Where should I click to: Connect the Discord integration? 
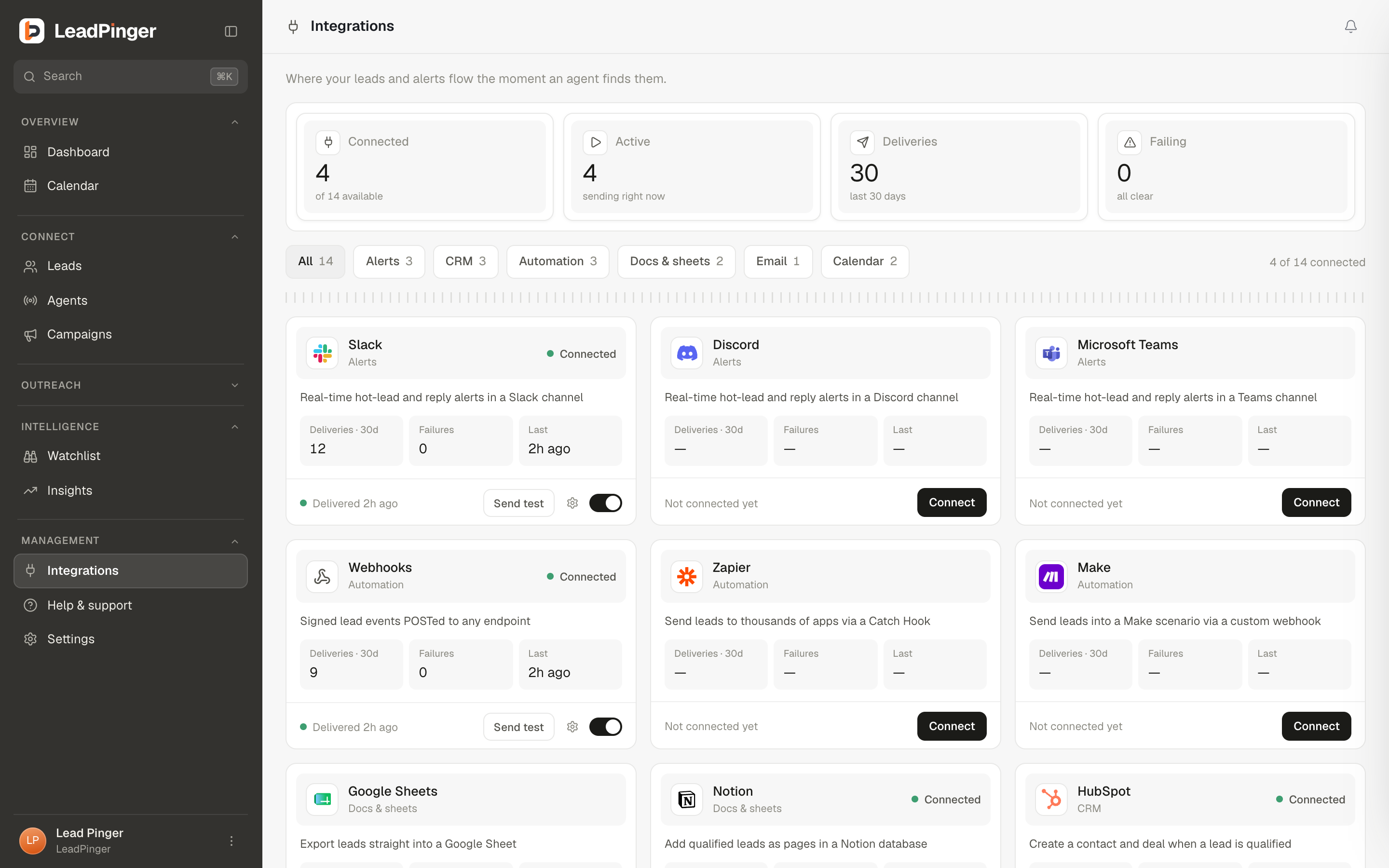coord(952,502)
